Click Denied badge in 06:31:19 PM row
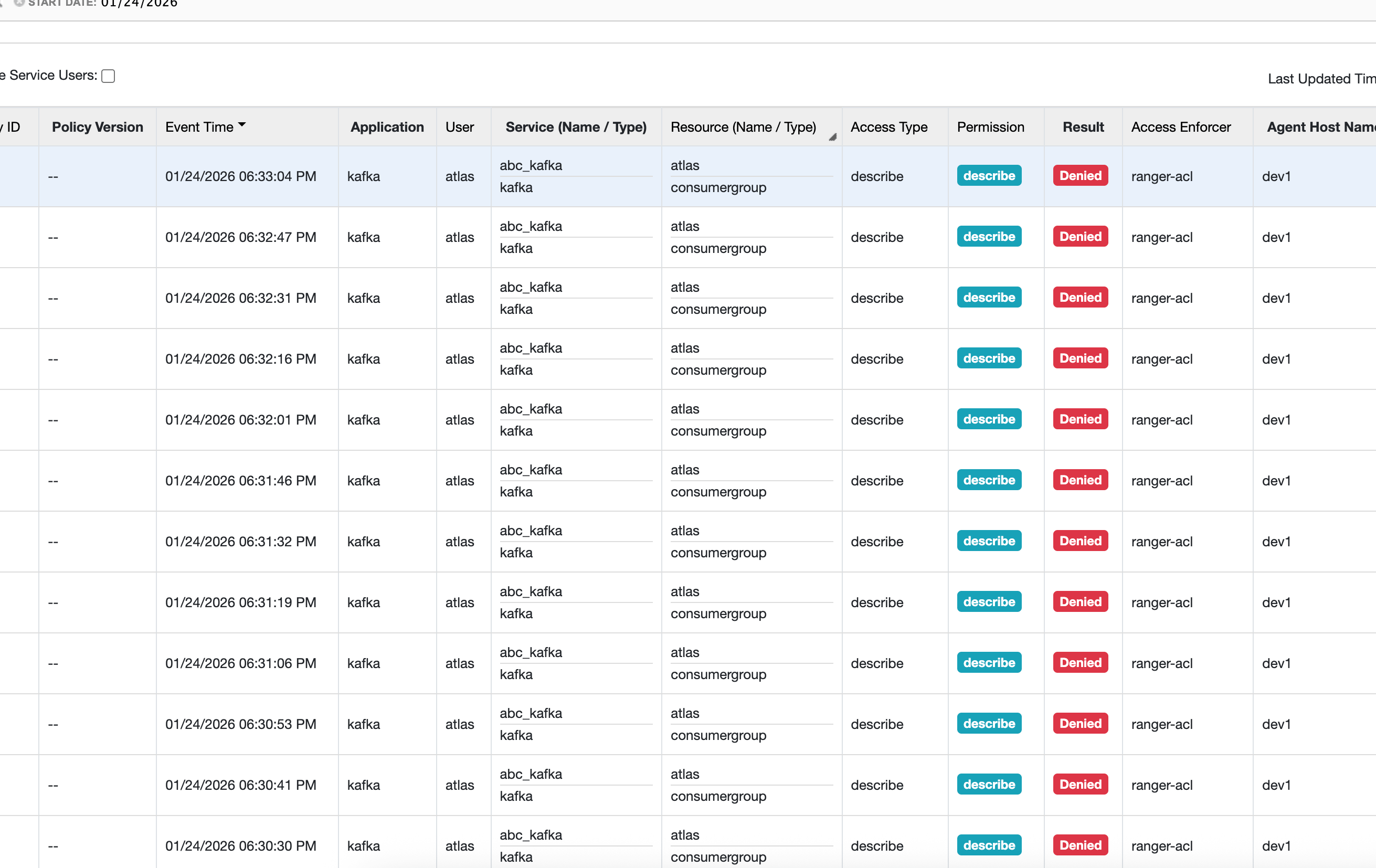The height and width of the screenshot is (868, 1376). tap(1080, 602)
